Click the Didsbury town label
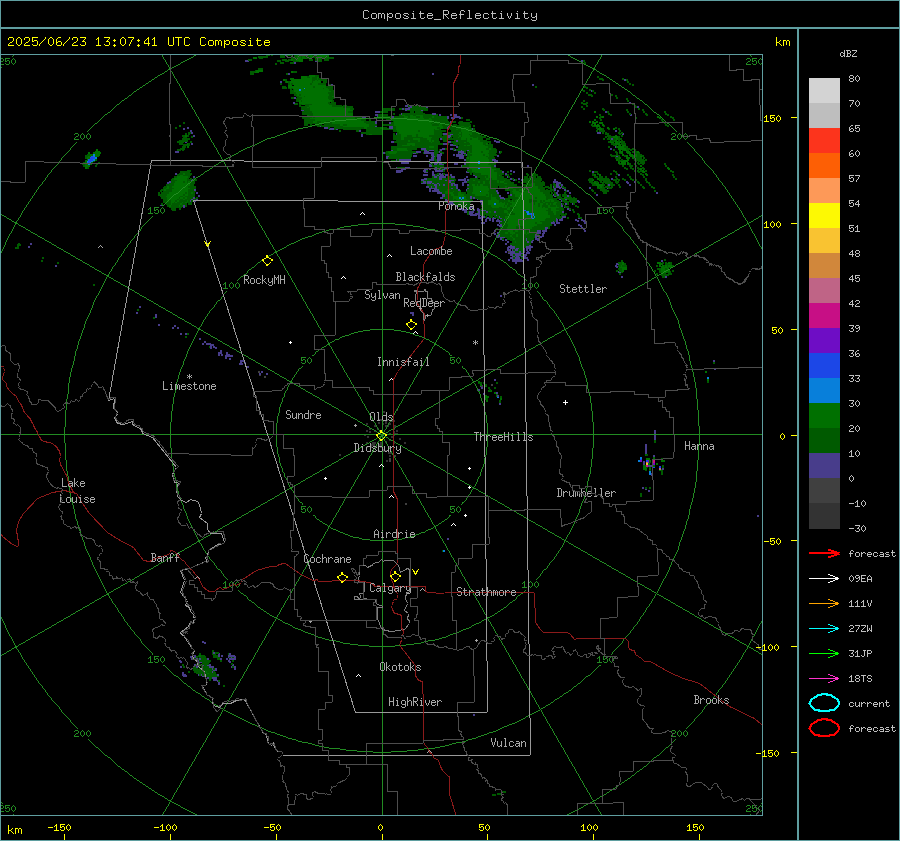The height and width of the screenshot is (841, 900). [x=377, y=448]
